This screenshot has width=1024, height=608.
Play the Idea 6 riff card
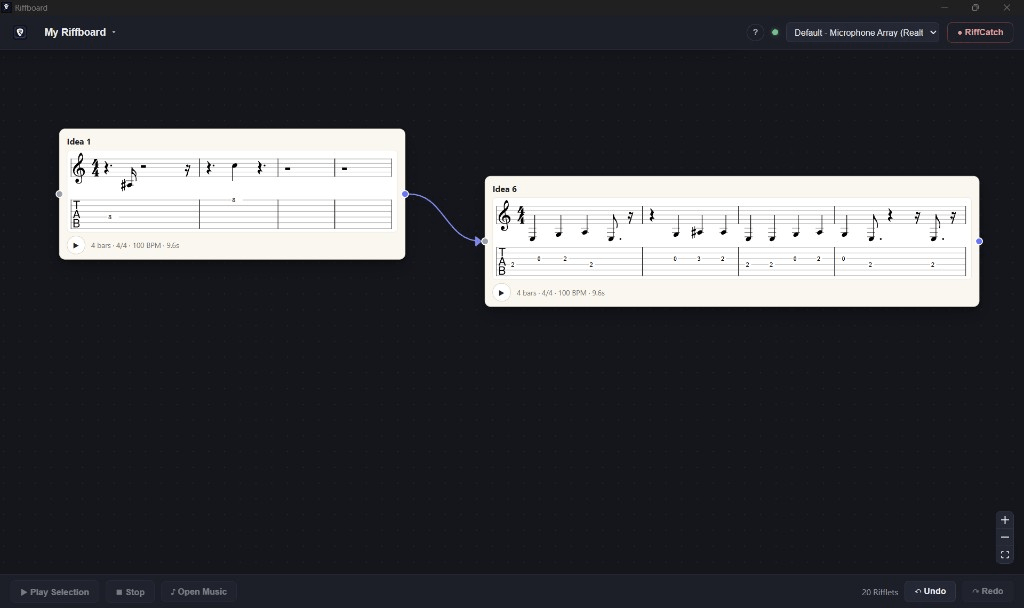501,293
